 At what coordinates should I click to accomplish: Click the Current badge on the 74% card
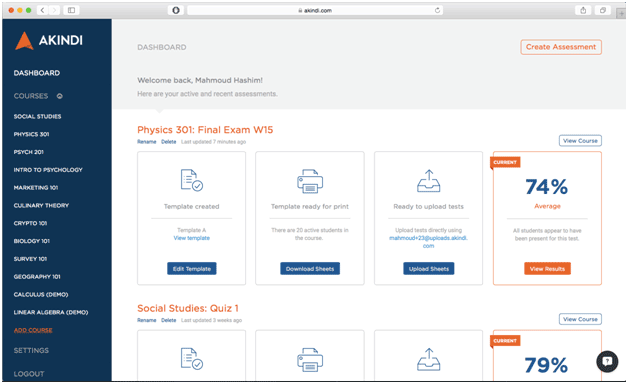pos(505,163)
